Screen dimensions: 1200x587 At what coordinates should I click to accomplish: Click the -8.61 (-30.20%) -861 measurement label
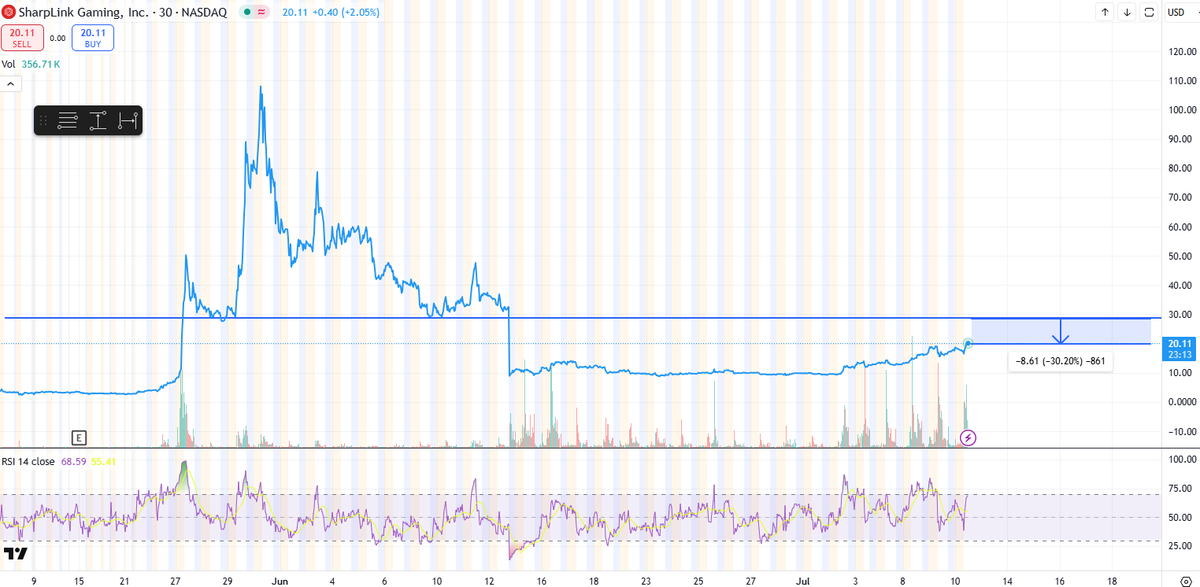click(1060, 360)
